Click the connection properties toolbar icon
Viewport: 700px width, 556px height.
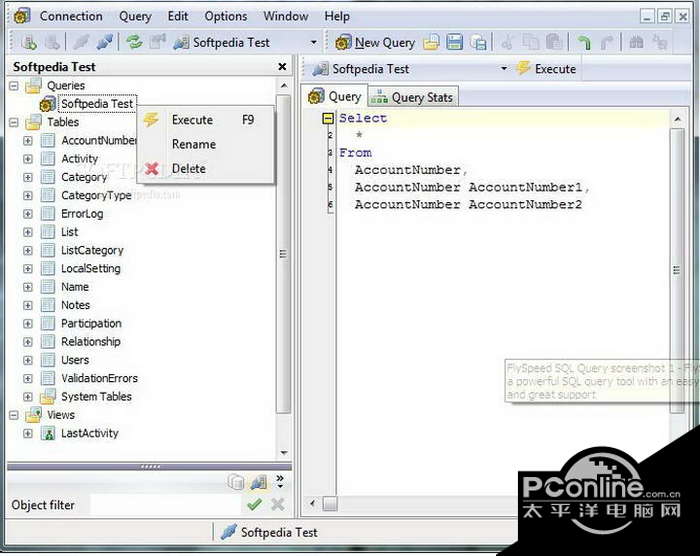pyautogui.click(x=157, y=42)
